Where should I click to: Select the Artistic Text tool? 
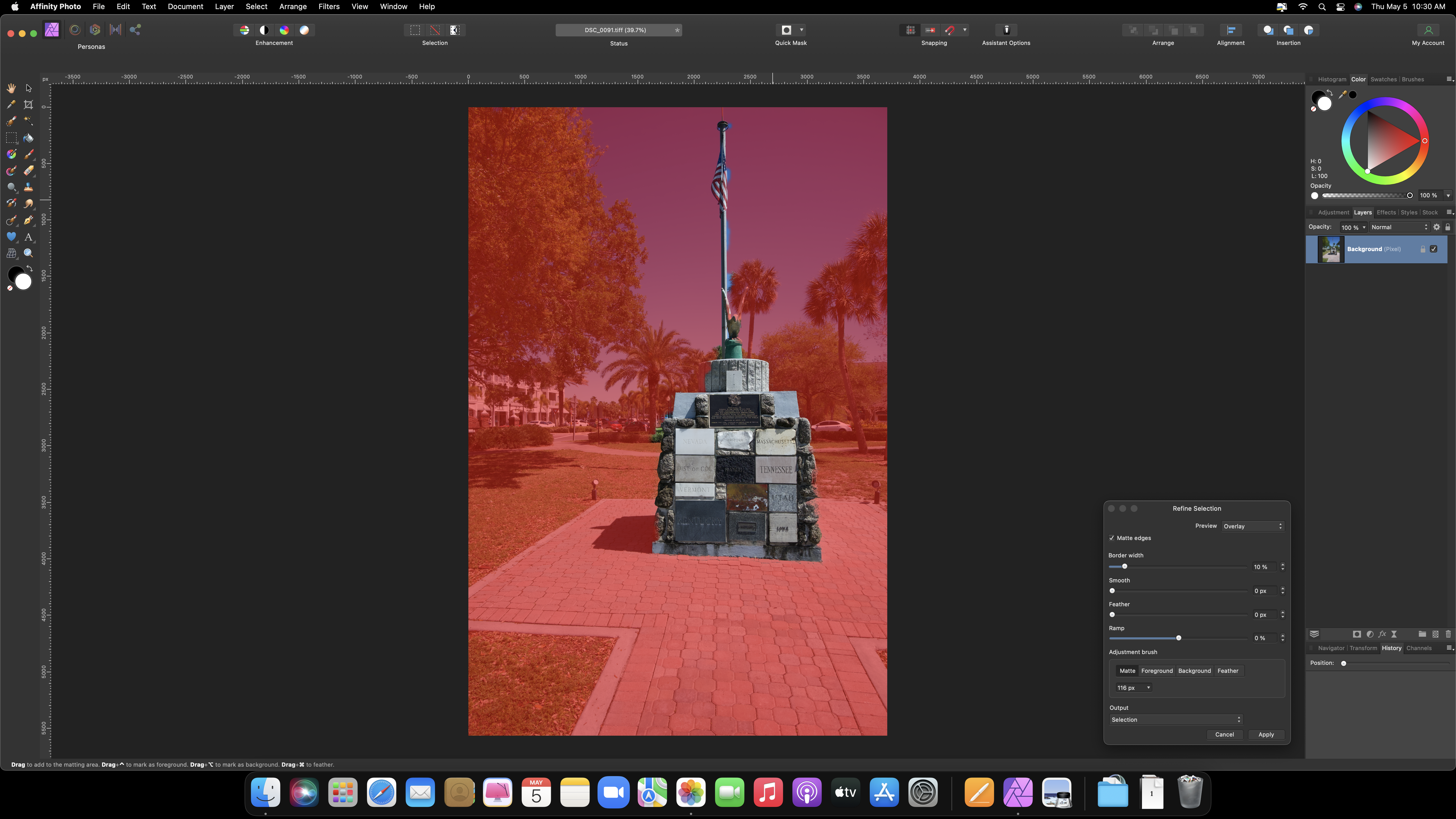coord(28,237)
